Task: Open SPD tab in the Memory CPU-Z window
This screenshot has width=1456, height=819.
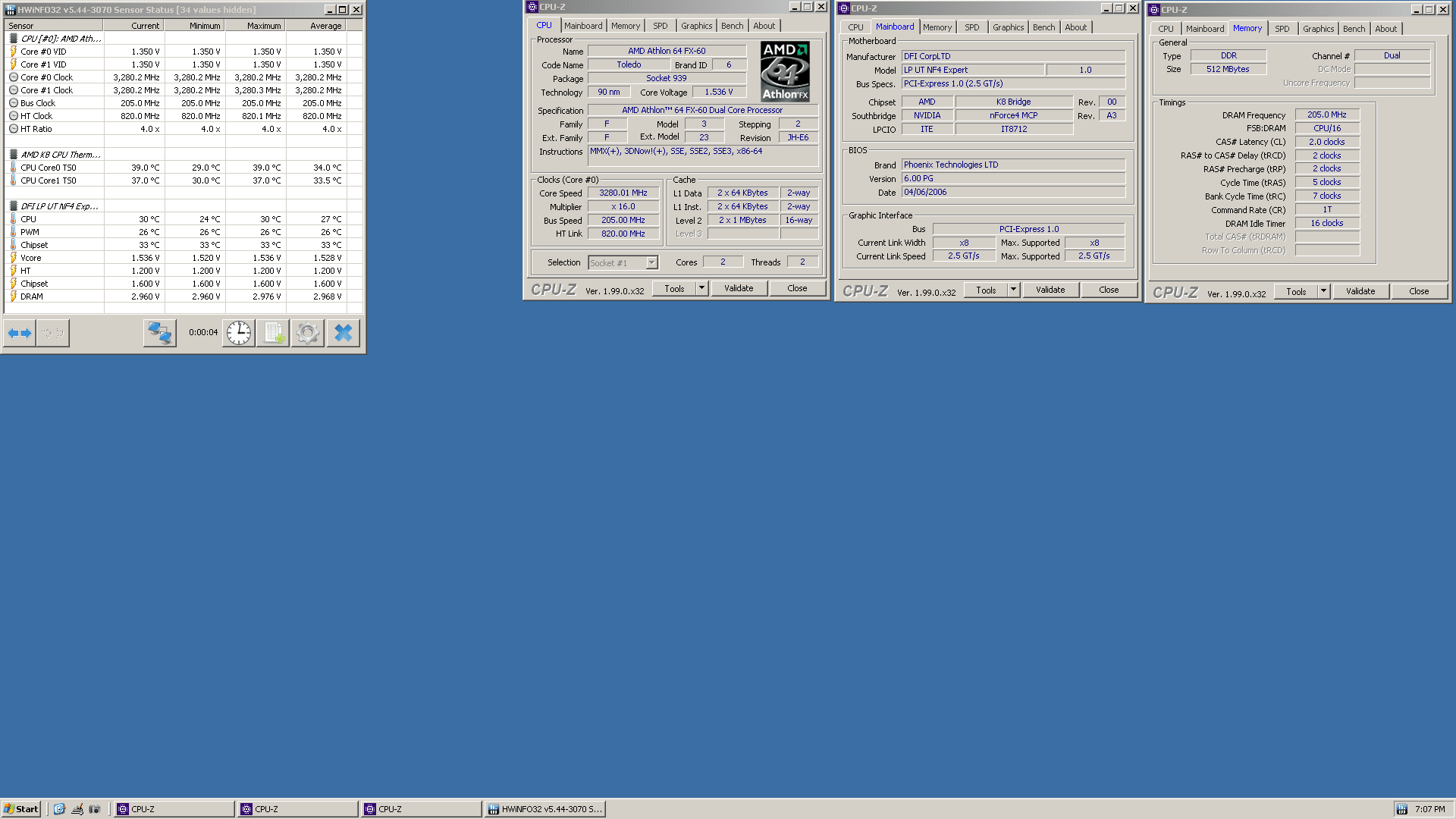Action: pyautogui.click(x=1282, y=29)
